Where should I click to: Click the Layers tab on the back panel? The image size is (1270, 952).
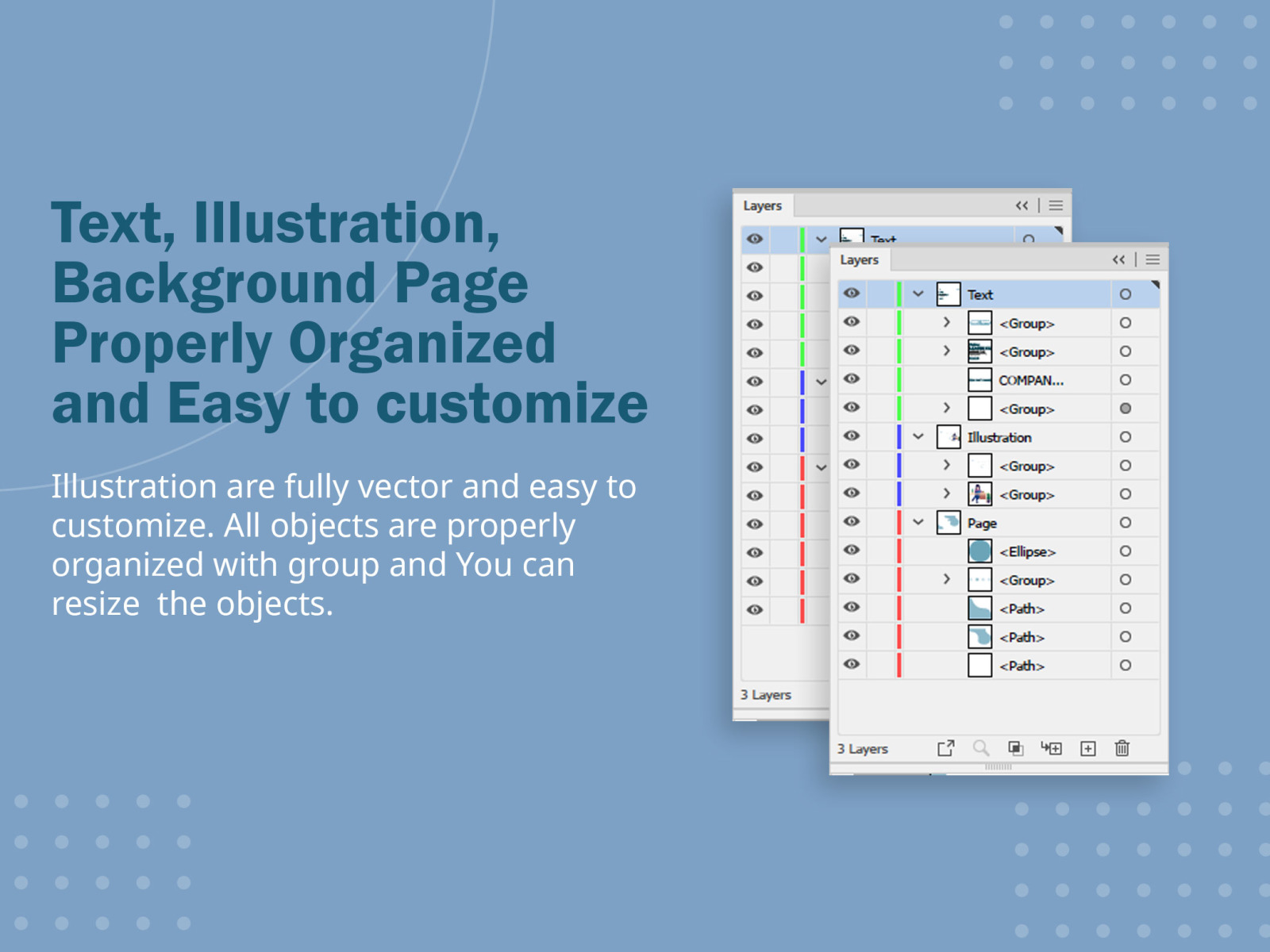(764, 205)
